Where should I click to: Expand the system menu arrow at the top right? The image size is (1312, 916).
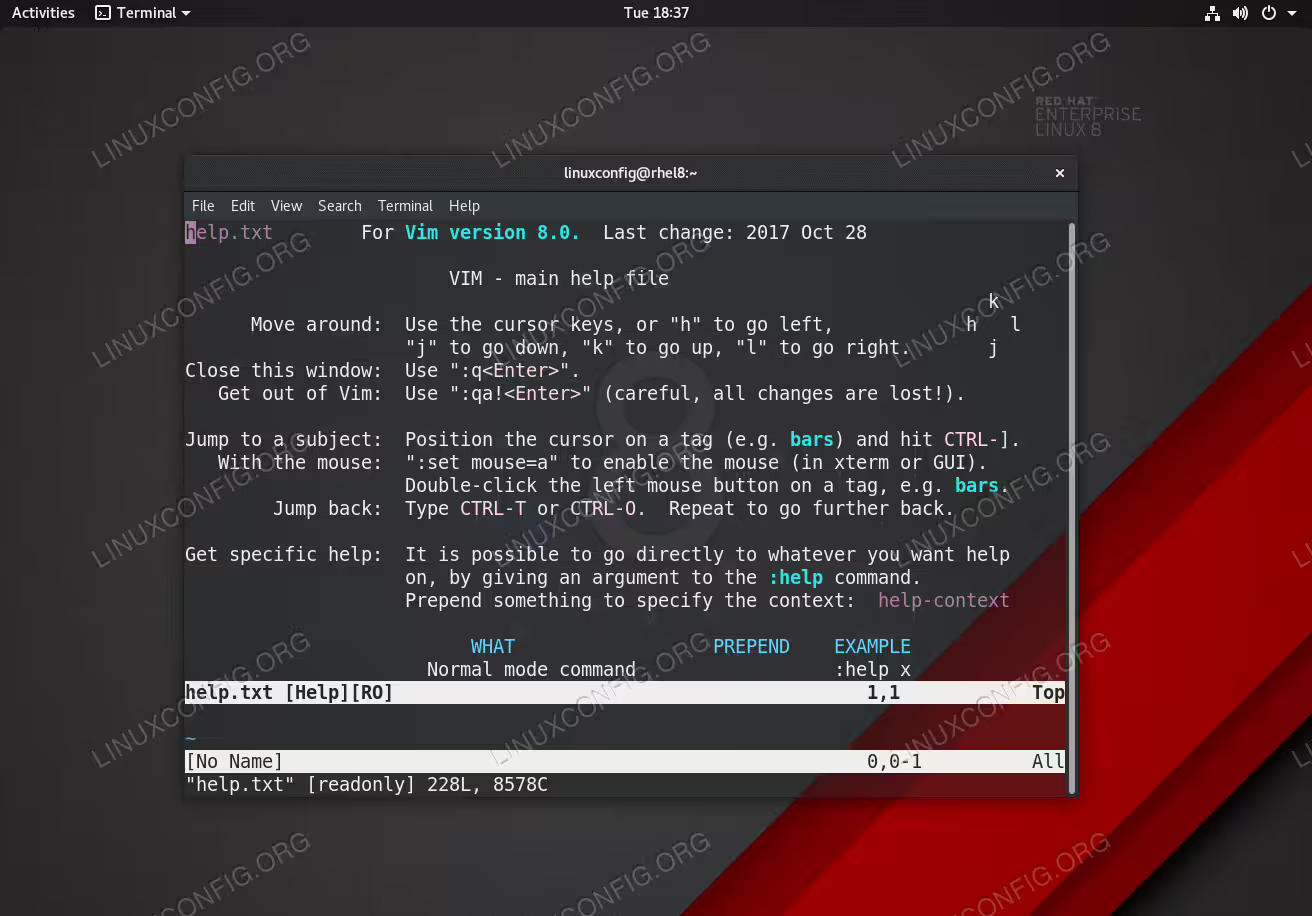pos(1290,13)
